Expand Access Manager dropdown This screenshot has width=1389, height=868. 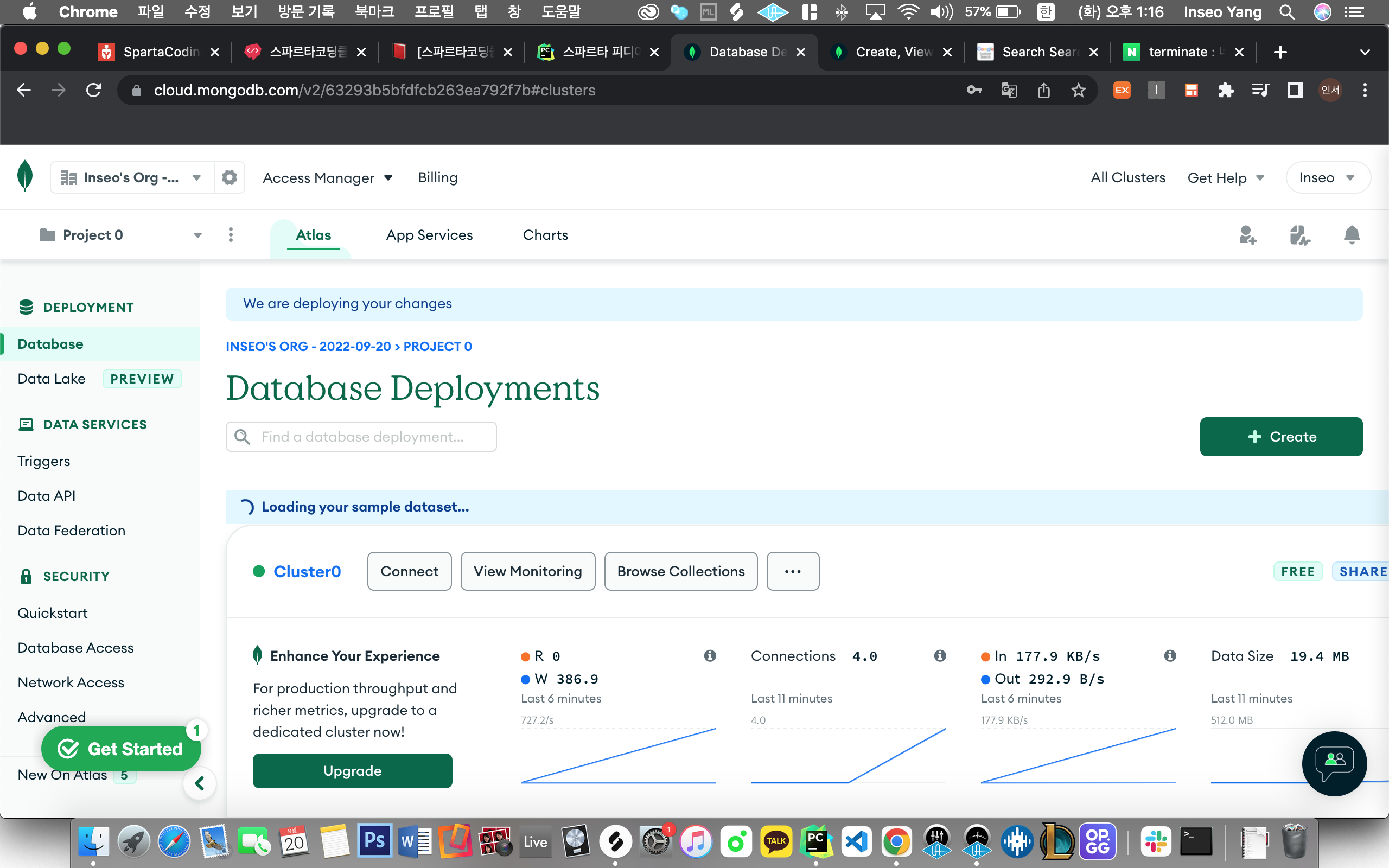328,178
